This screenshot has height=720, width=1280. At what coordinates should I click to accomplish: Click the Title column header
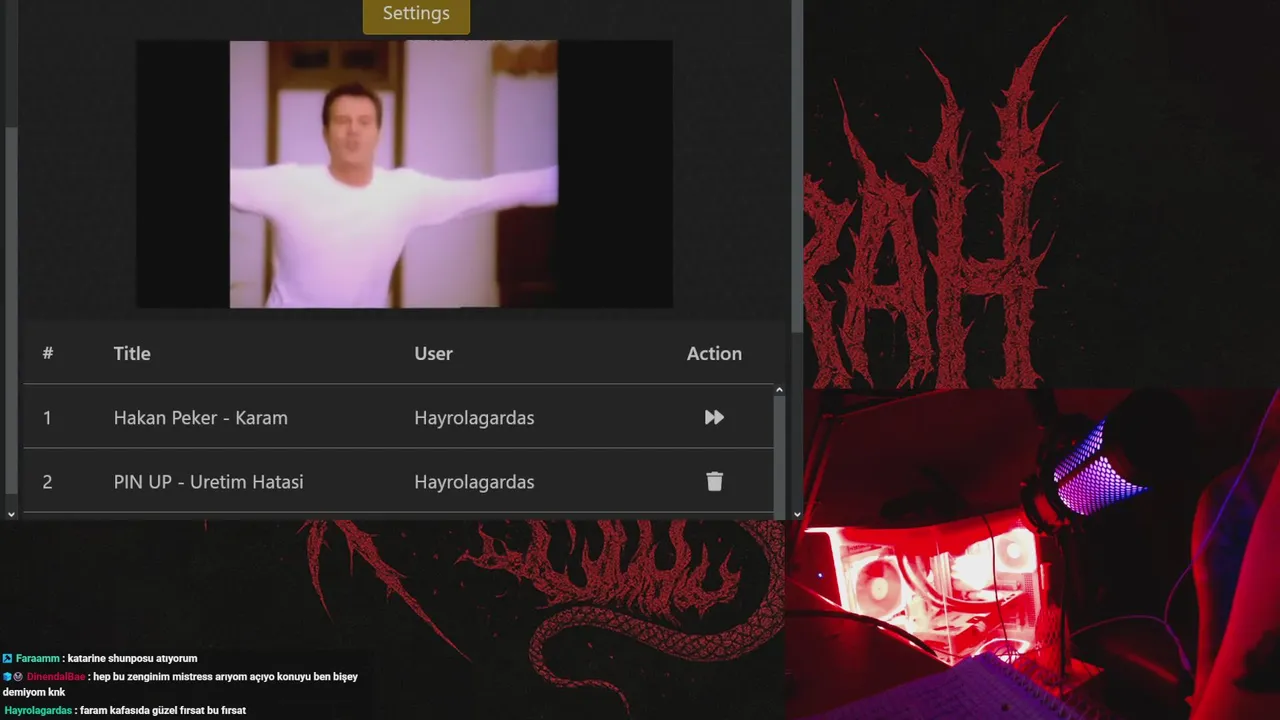(132, 353)
